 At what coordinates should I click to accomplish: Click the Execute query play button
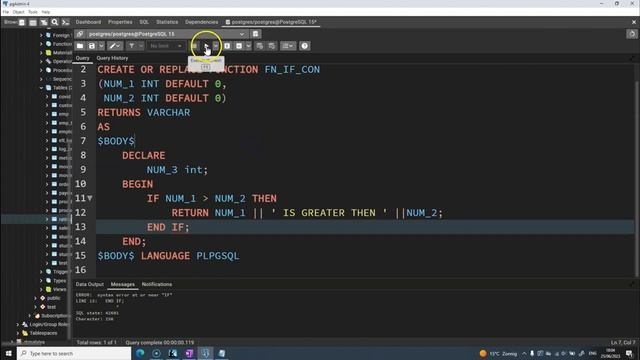pos(206,46)
